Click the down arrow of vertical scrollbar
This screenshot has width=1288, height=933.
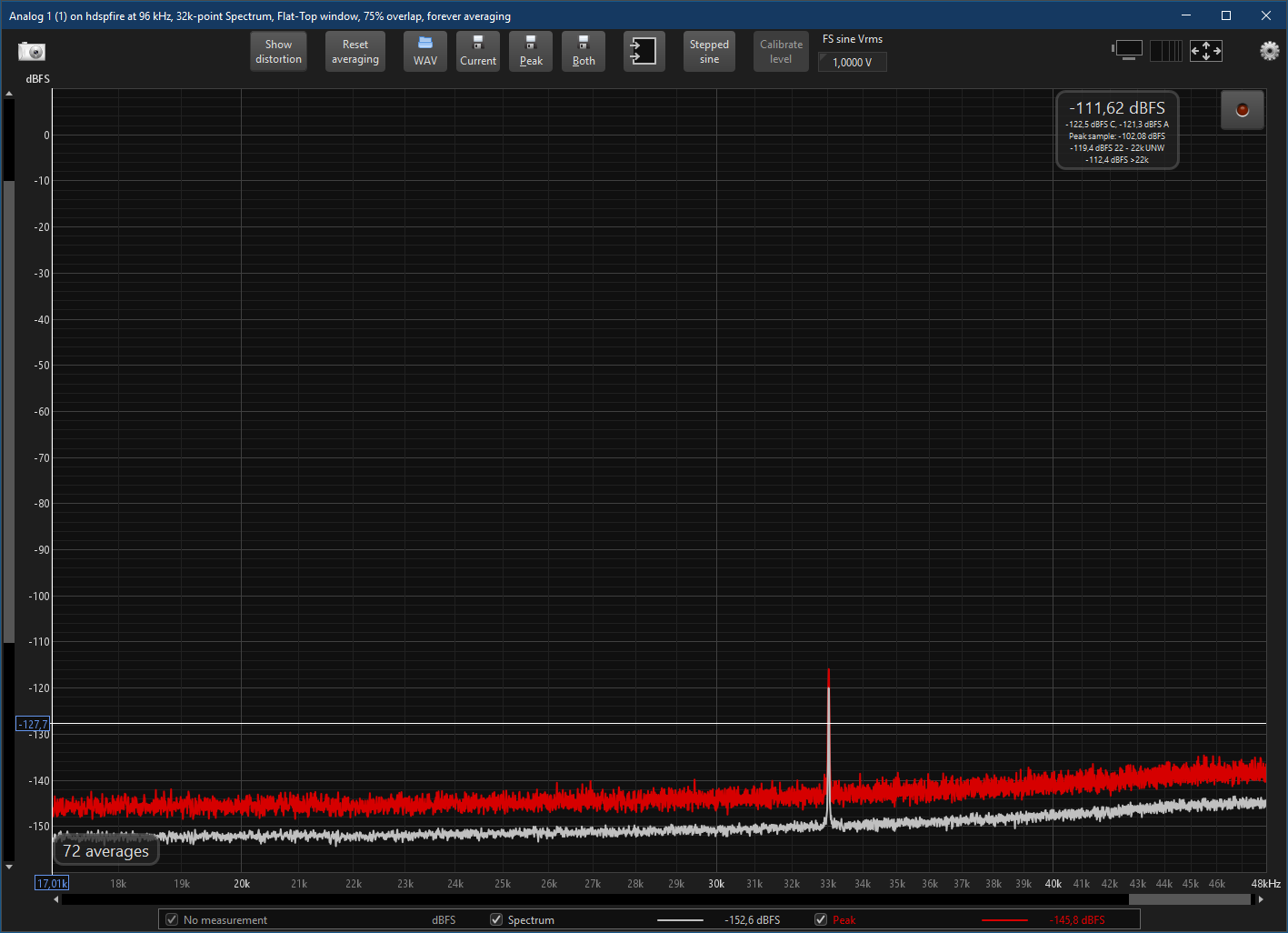click(x=9, y=867)
